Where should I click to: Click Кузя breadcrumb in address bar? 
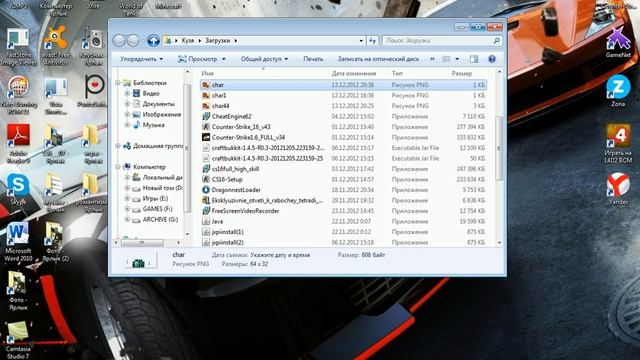[188, 40]
